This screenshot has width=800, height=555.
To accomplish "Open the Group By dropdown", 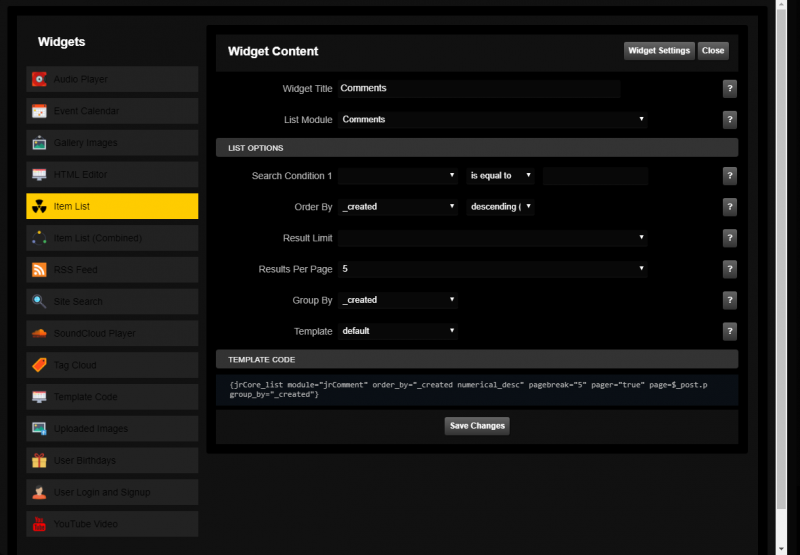I will 397,300.
